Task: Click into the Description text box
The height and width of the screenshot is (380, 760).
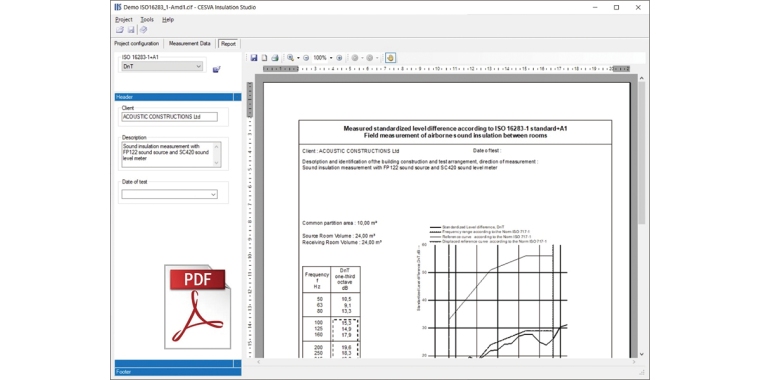Action: point(167,155)
